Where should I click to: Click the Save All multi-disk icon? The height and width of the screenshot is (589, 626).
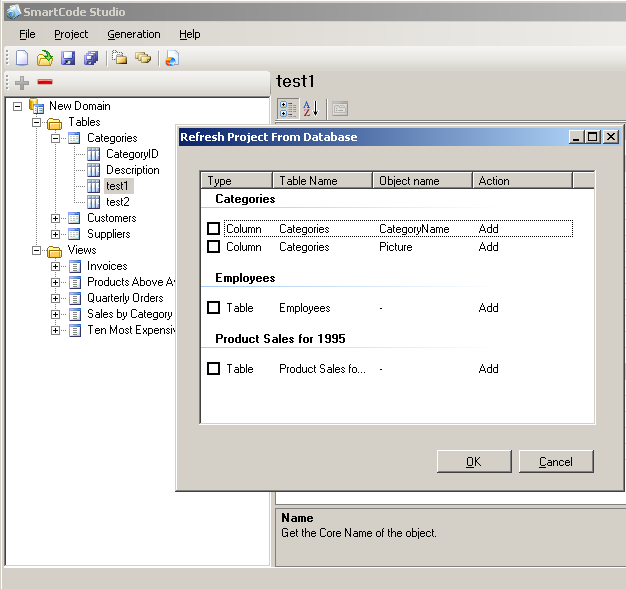[x=91, y=58]
